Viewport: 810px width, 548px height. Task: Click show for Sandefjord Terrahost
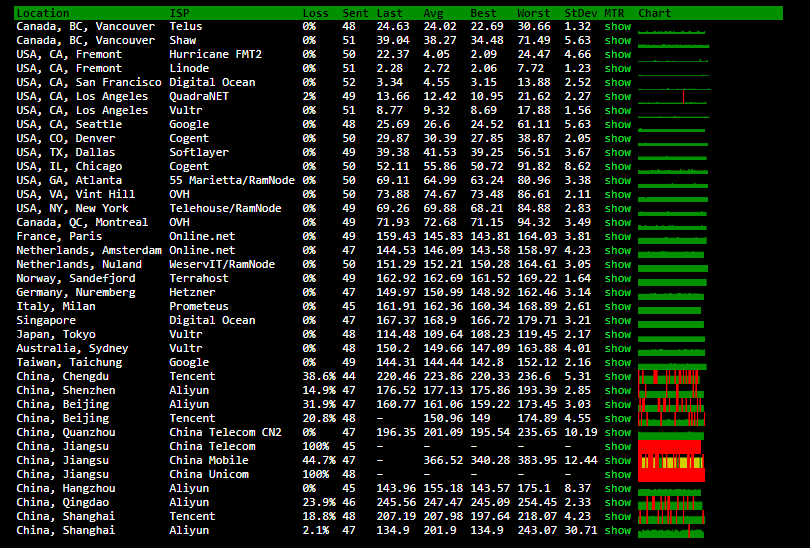618,278
